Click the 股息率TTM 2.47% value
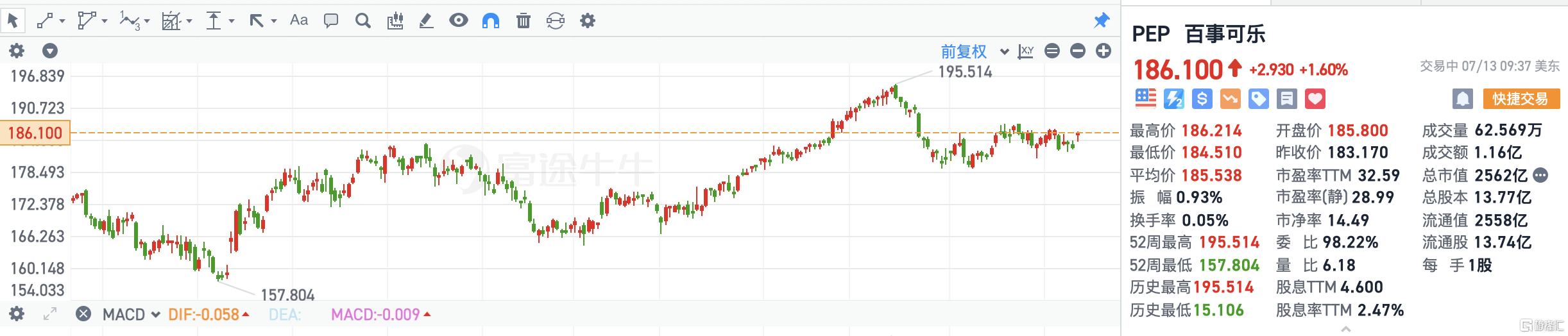This screenshot has height=336, width=1568. click(1381, 310)
